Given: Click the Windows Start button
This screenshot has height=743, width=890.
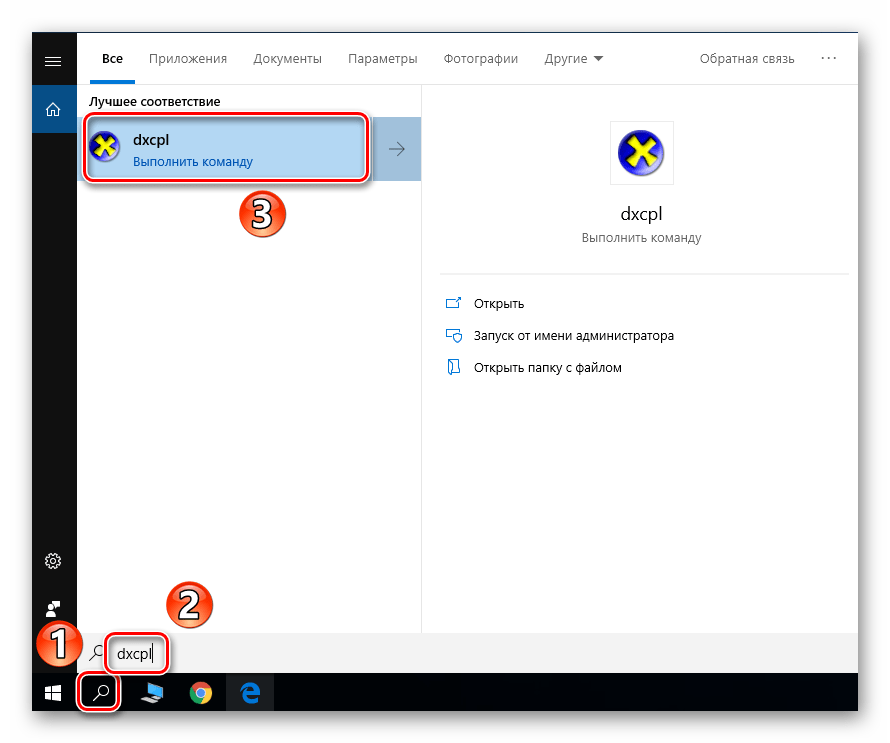Looking at the screenshot, I should 54,692.
